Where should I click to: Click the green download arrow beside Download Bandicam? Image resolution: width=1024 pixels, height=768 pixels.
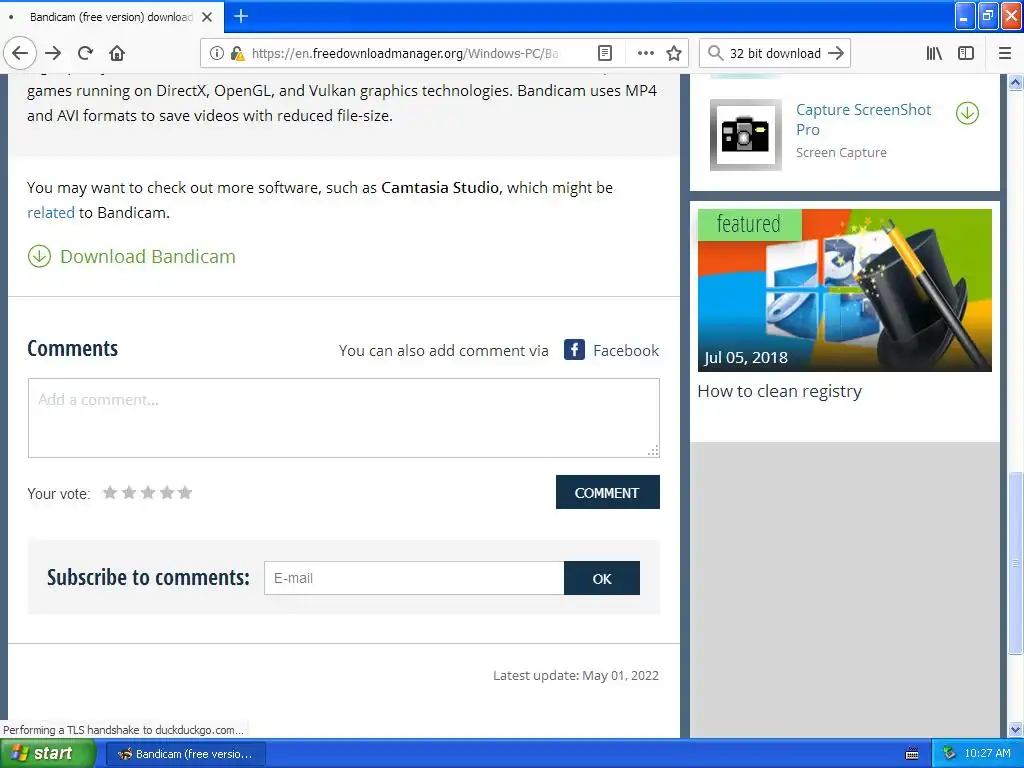pos(39,257)
